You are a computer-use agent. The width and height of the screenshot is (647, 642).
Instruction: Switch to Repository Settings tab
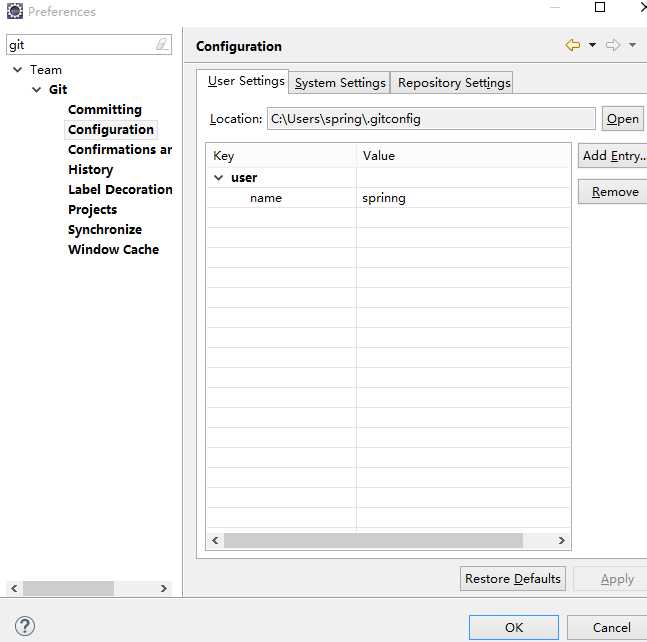pyautogui.click(x=453, y=83)
